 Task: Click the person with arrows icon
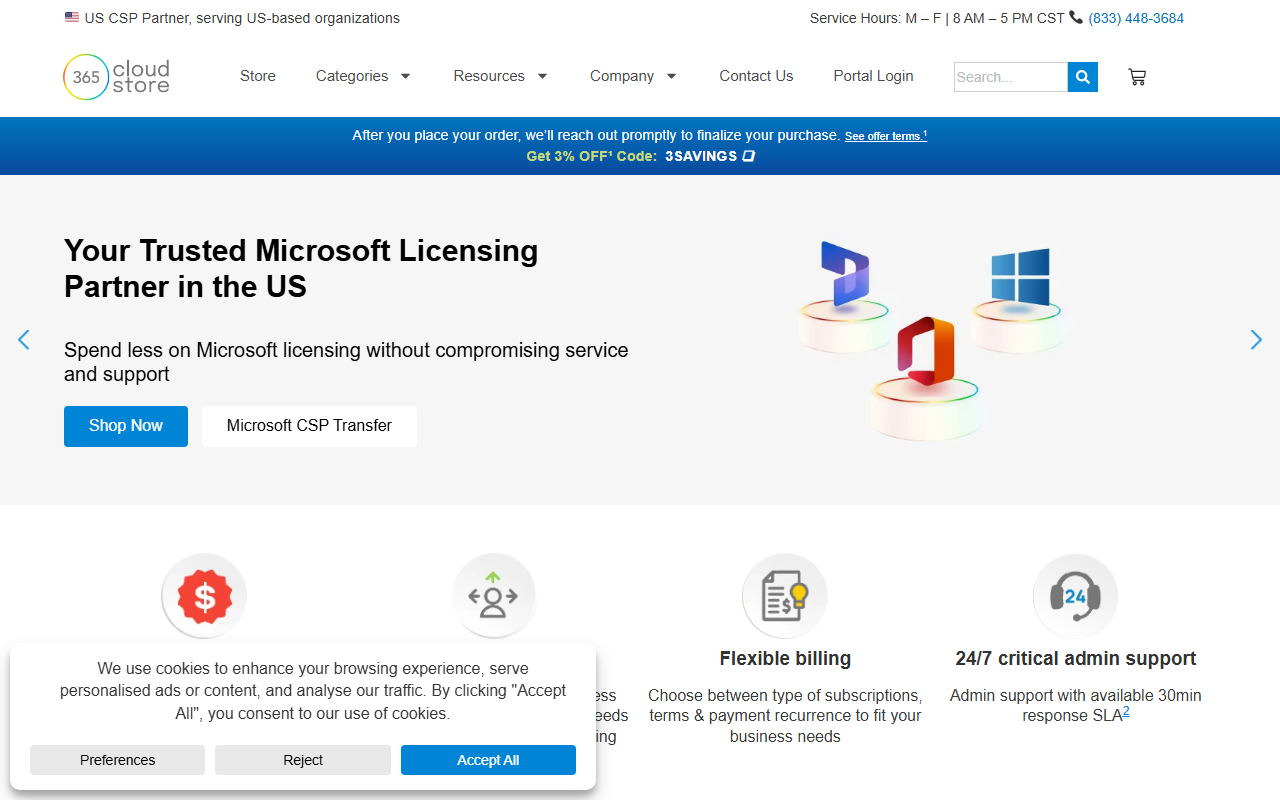coord(494,597)
